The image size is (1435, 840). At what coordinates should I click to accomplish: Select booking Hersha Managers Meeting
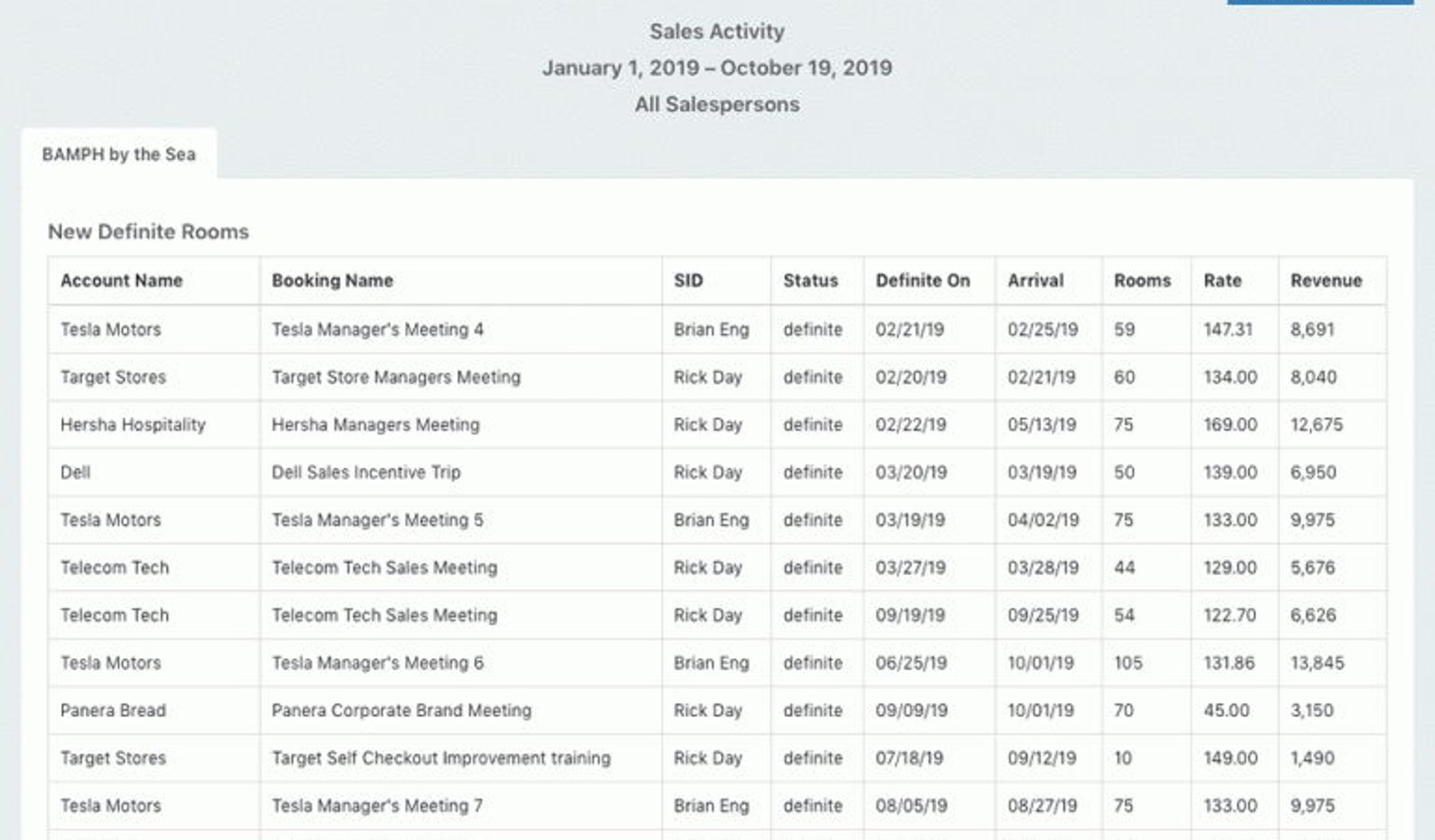(x=375, y=425)
